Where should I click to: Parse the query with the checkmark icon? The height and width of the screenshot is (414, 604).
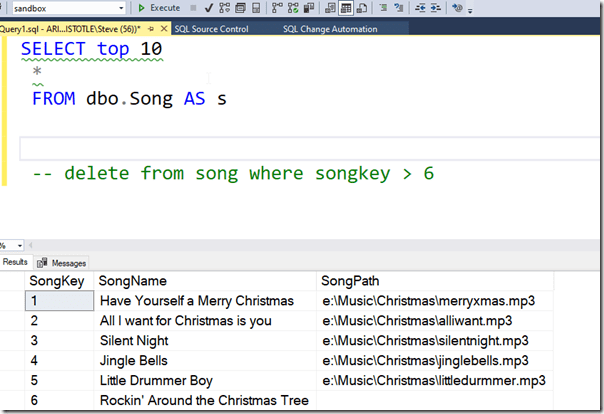coord(209,8)
